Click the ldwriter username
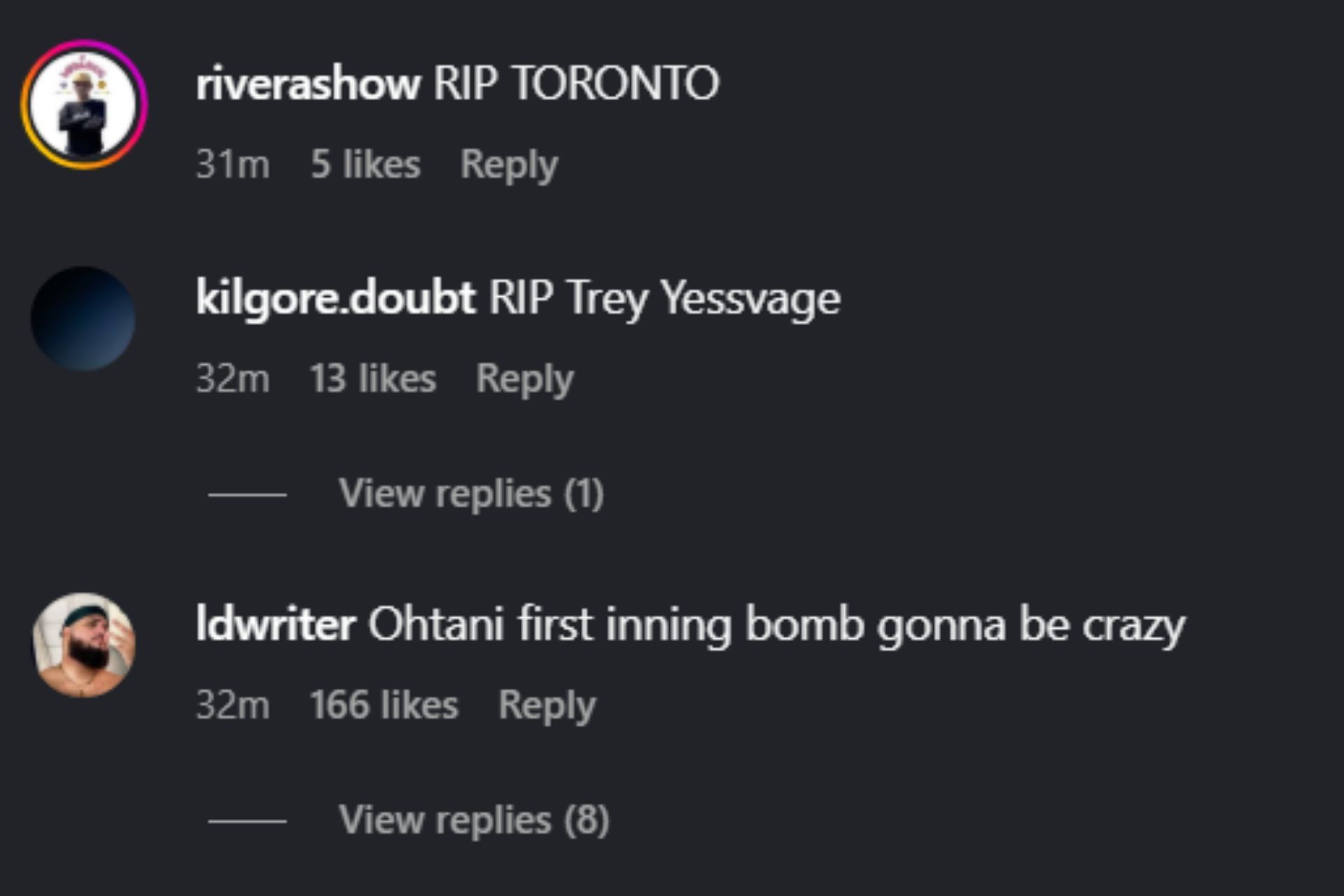 click(275, 624)
